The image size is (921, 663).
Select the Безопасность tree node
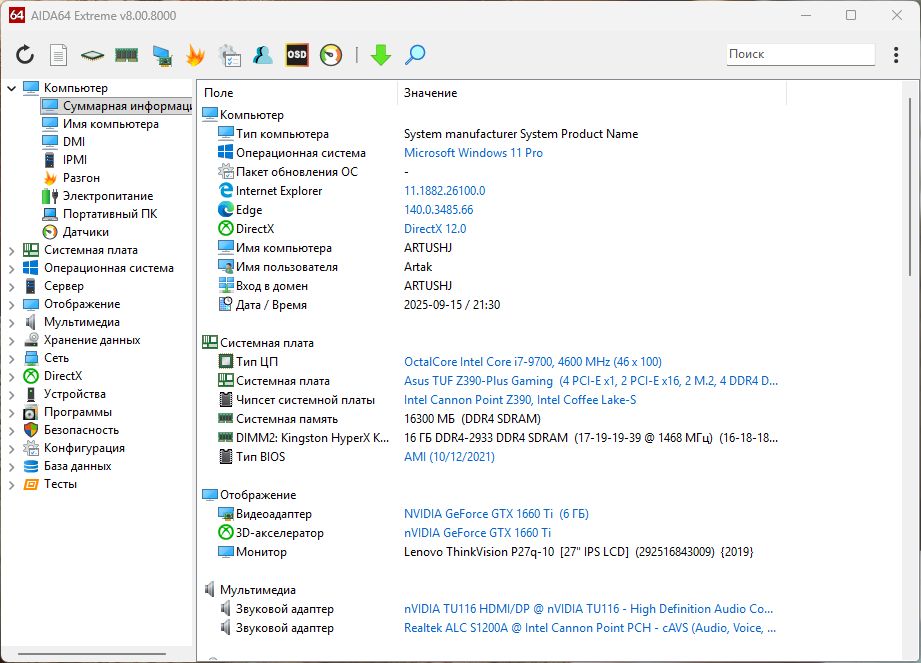[x=81, y=430]
